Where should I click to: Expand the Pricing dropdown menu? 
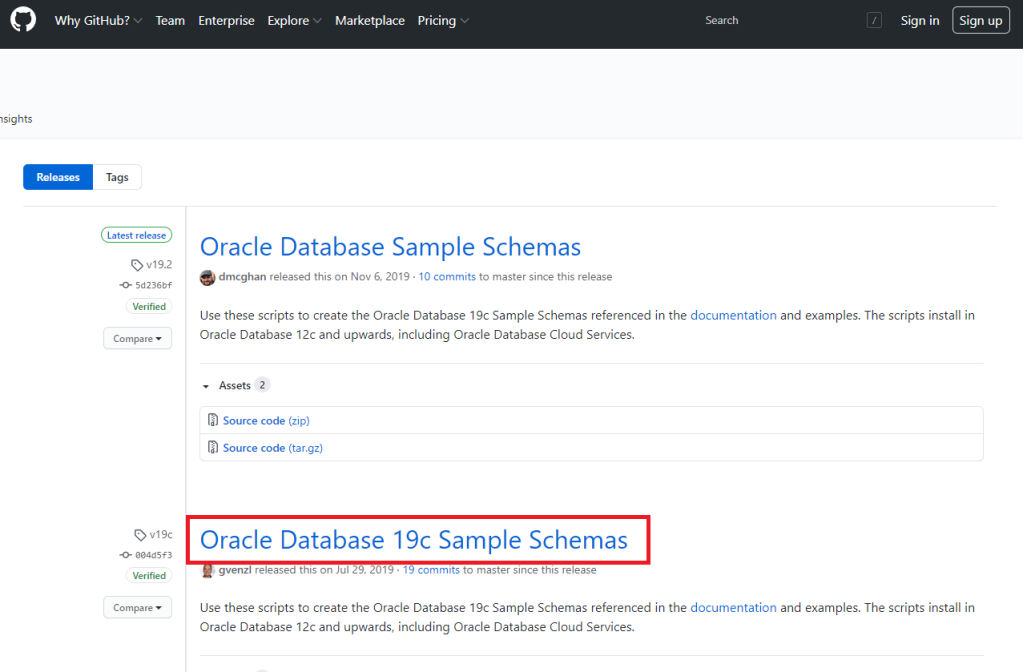pos(443,20)
